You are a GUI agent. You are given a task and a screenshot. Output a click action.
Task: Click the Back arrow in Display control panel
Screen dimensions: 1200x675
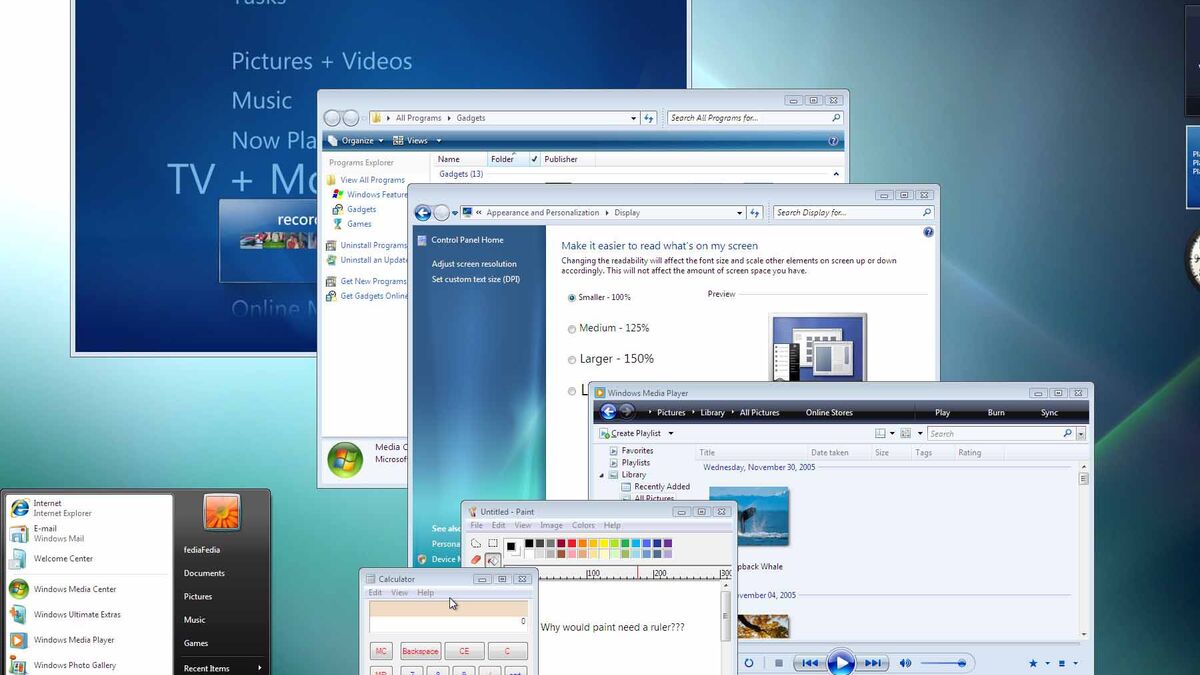423,213
